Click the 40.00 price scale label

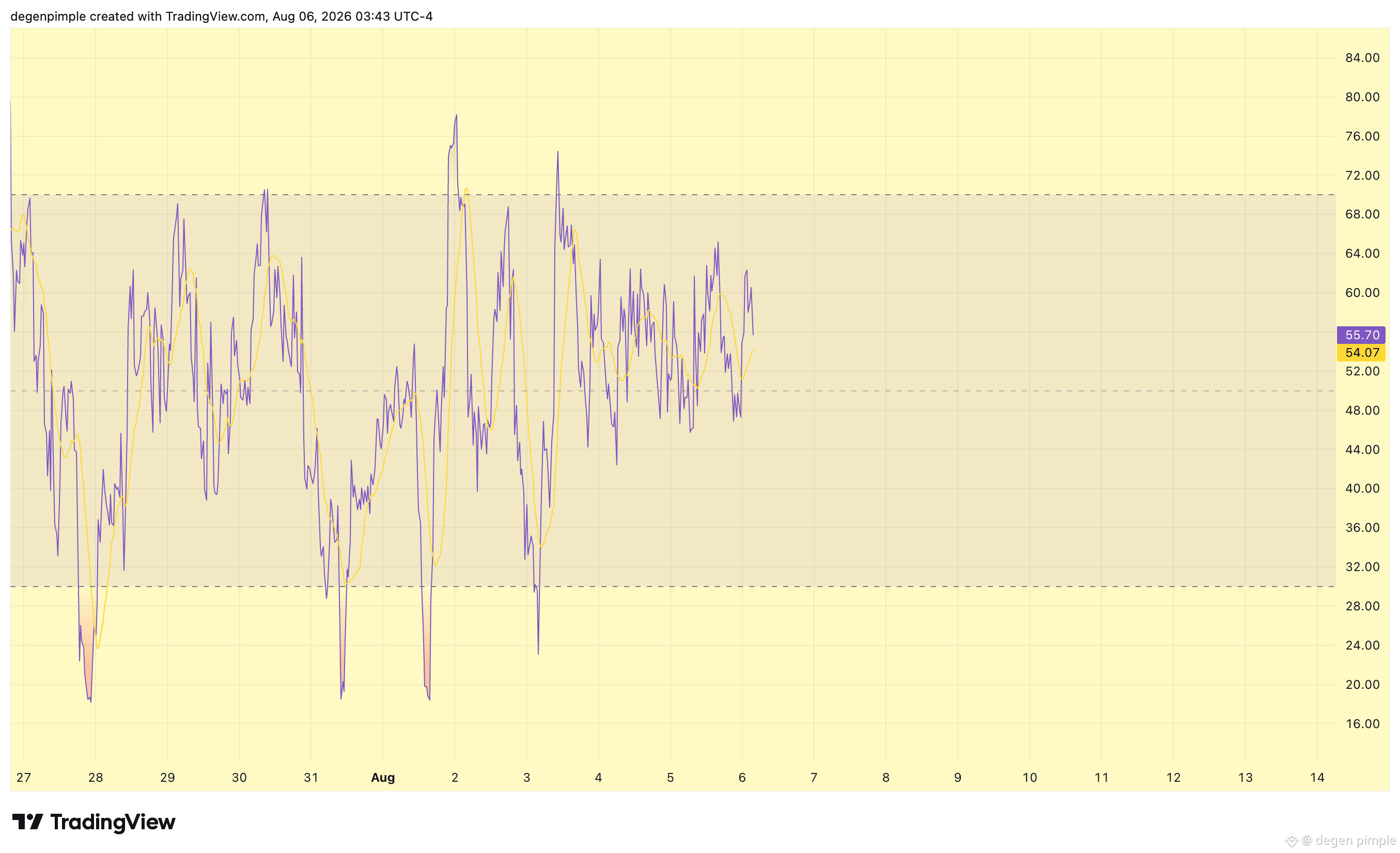tap(1362, 488)
